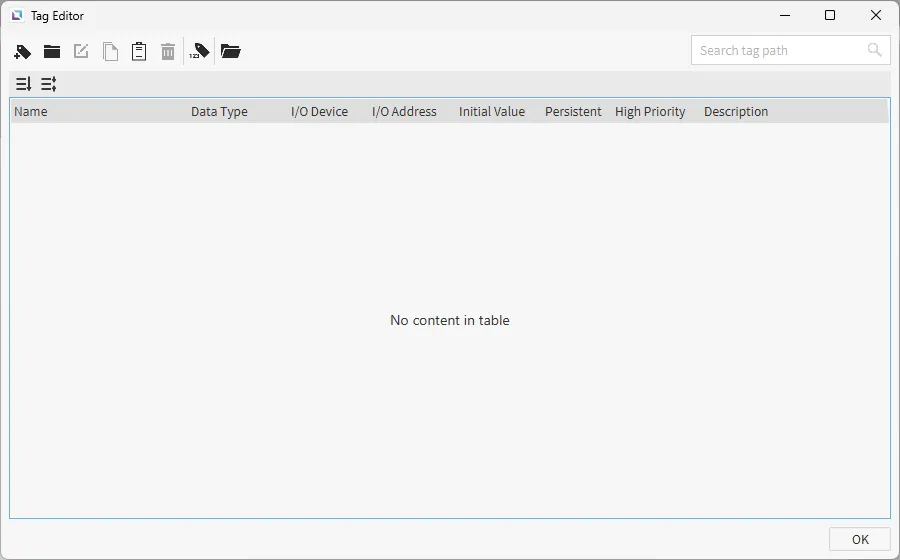The height and width of the screenshot is (560, 900).
Task: Click the High Priority column header
Action: (x=650, y=112)
